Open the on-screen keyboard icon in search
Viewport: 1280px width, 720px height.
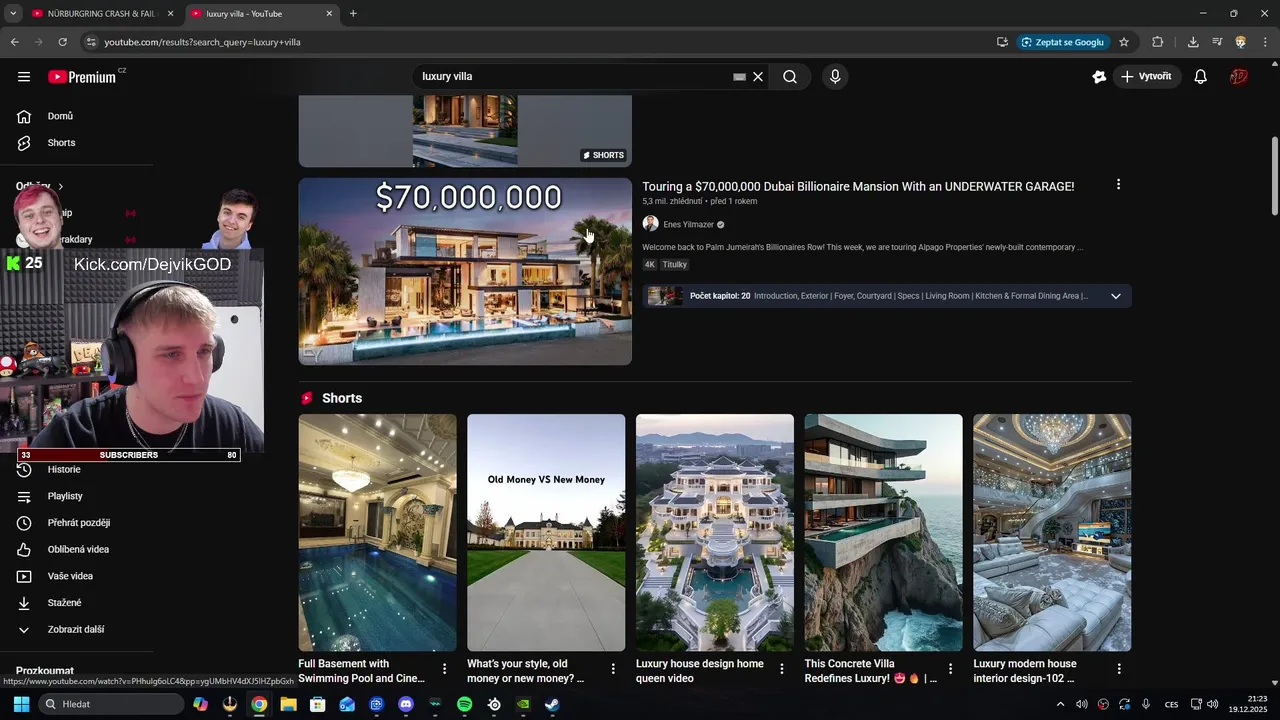739,77
